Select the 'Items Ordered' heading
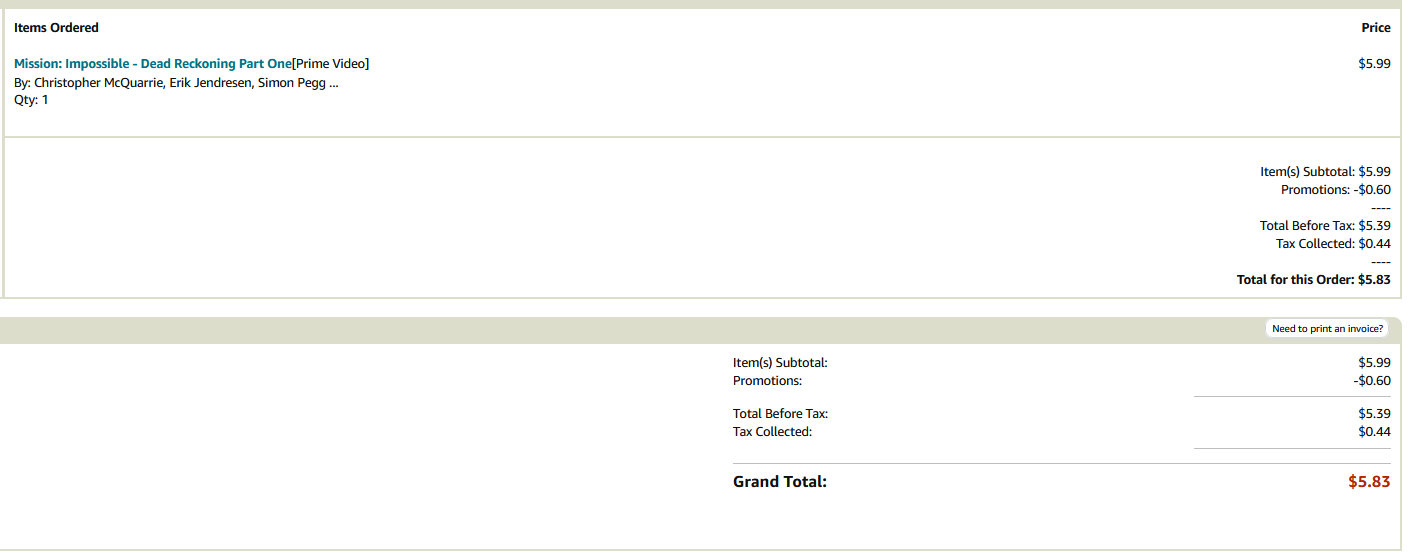 (56, 28)
